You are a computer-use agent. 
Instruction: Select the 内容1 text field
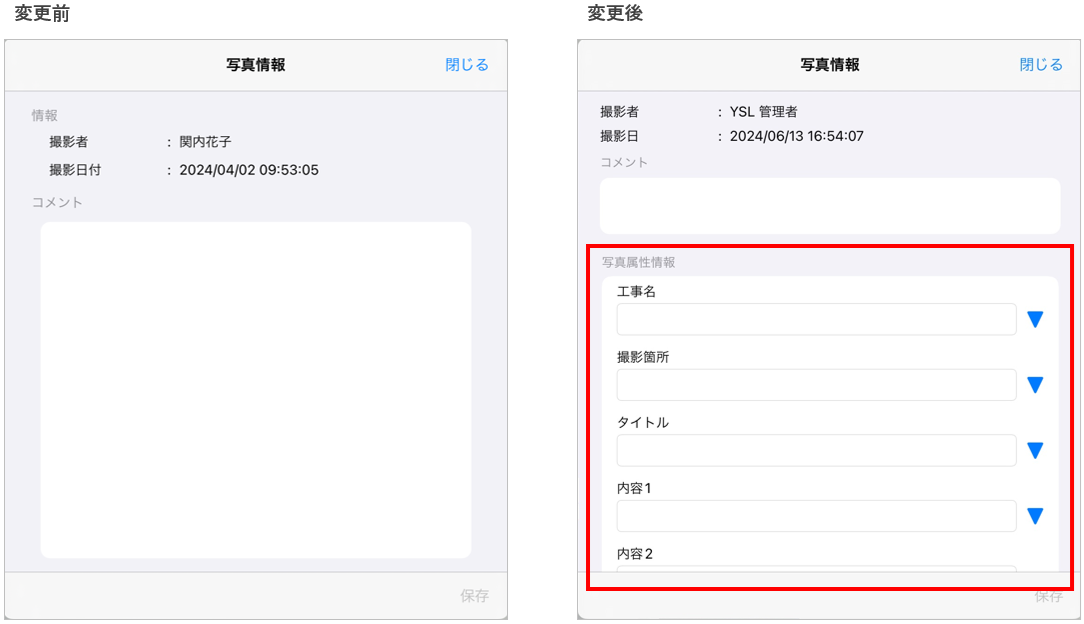(816, 516)
